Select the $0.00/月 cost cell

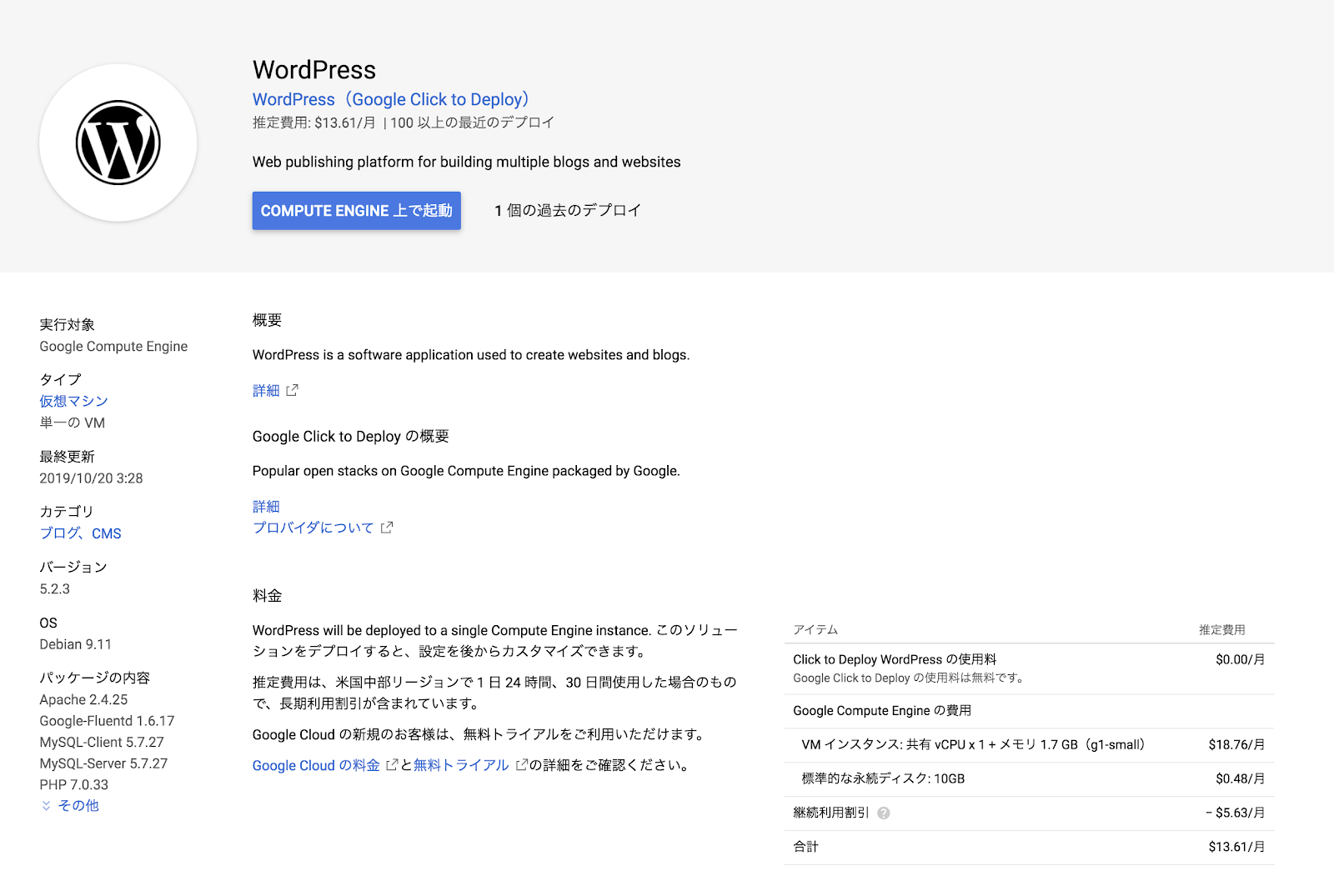pos(1240,659)
